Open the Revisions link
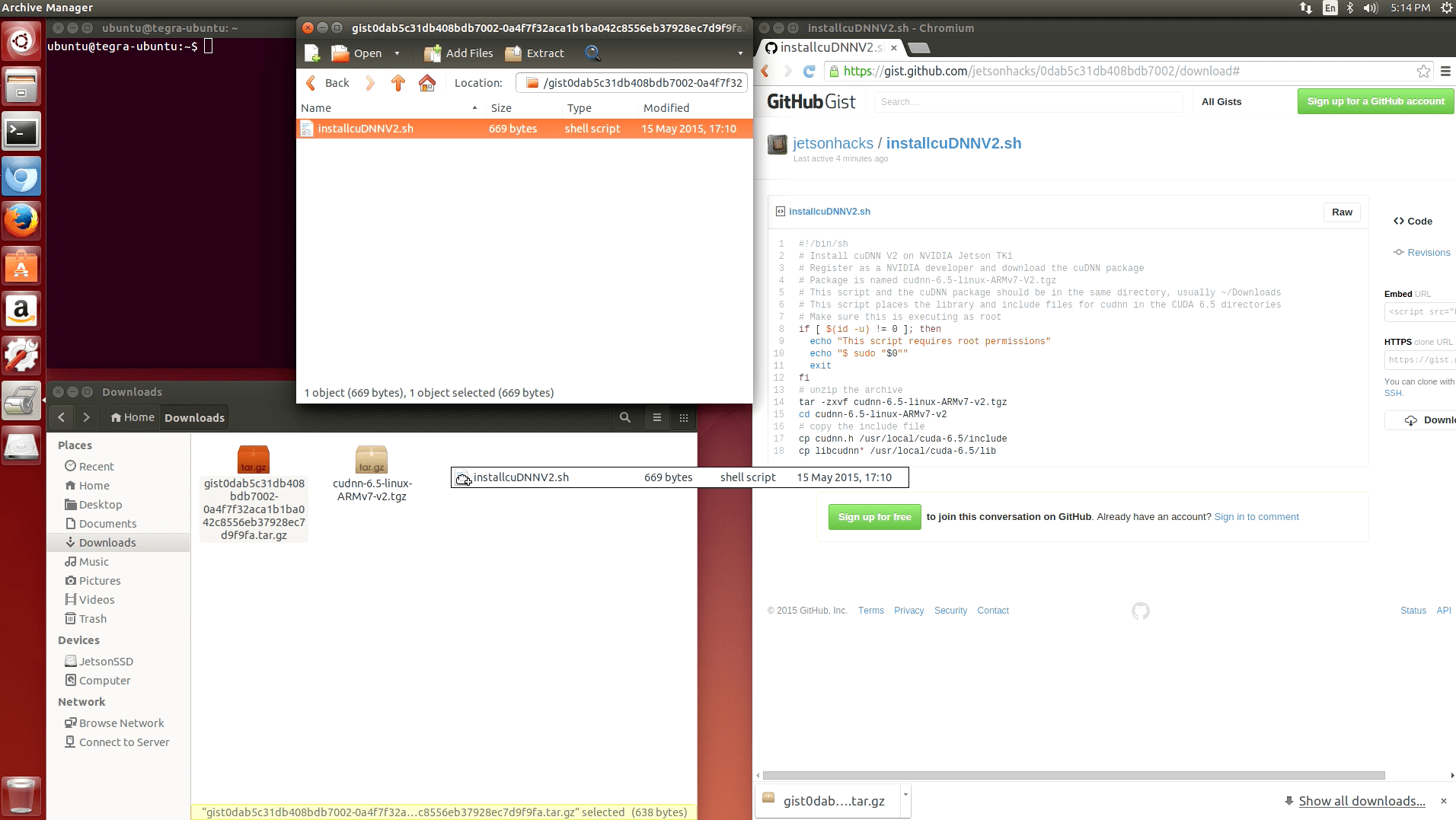Screen dimensions: 1456x820 tap(1428, 253)
